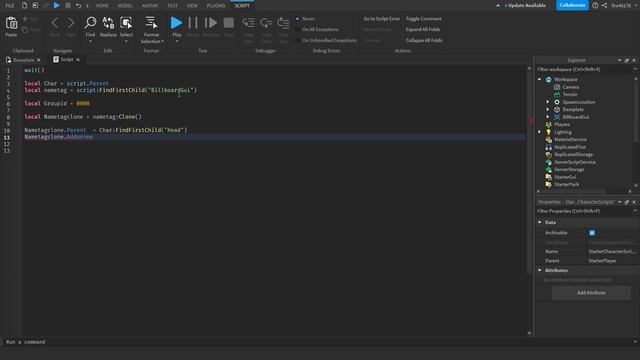Click the Step Into debugger icon
Image resolution: width=640 pixels, height=360 pixels.
[249, 23]
